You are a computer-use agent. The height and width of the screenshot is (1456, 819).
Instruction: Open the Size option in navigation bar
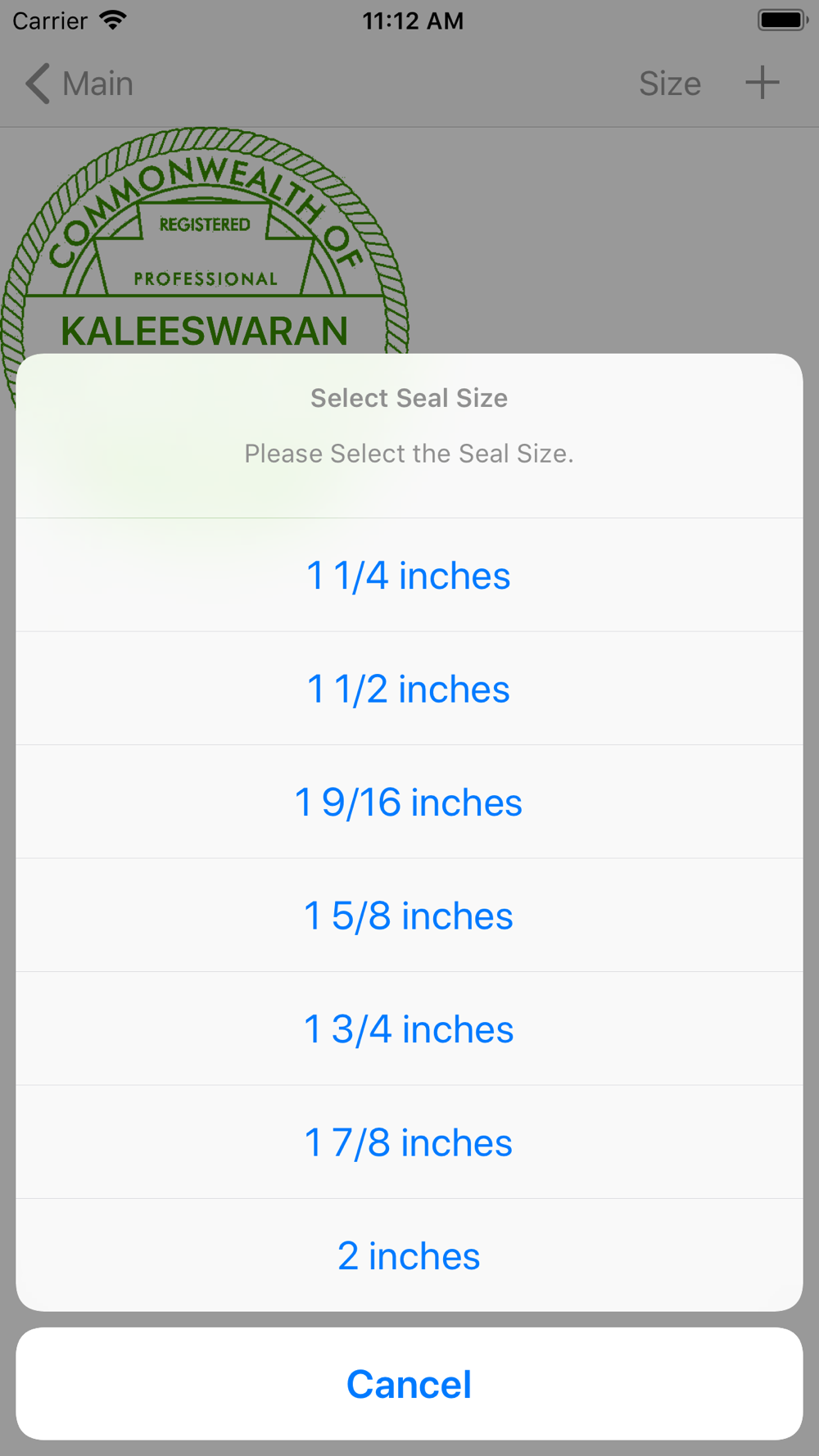coord(670,84)
